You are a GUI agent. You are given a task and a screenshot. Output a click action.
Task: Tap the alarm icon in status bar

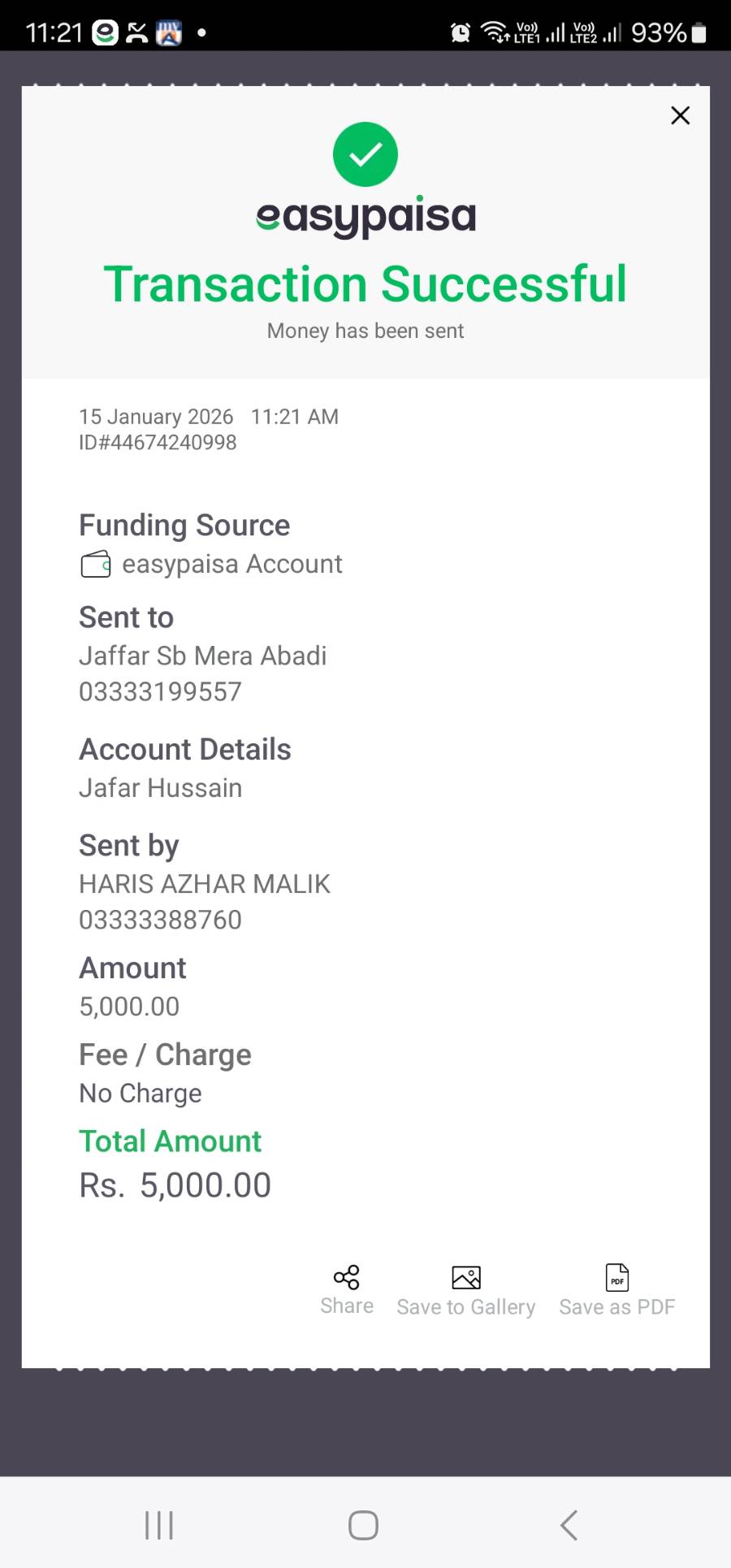(461, 32)
